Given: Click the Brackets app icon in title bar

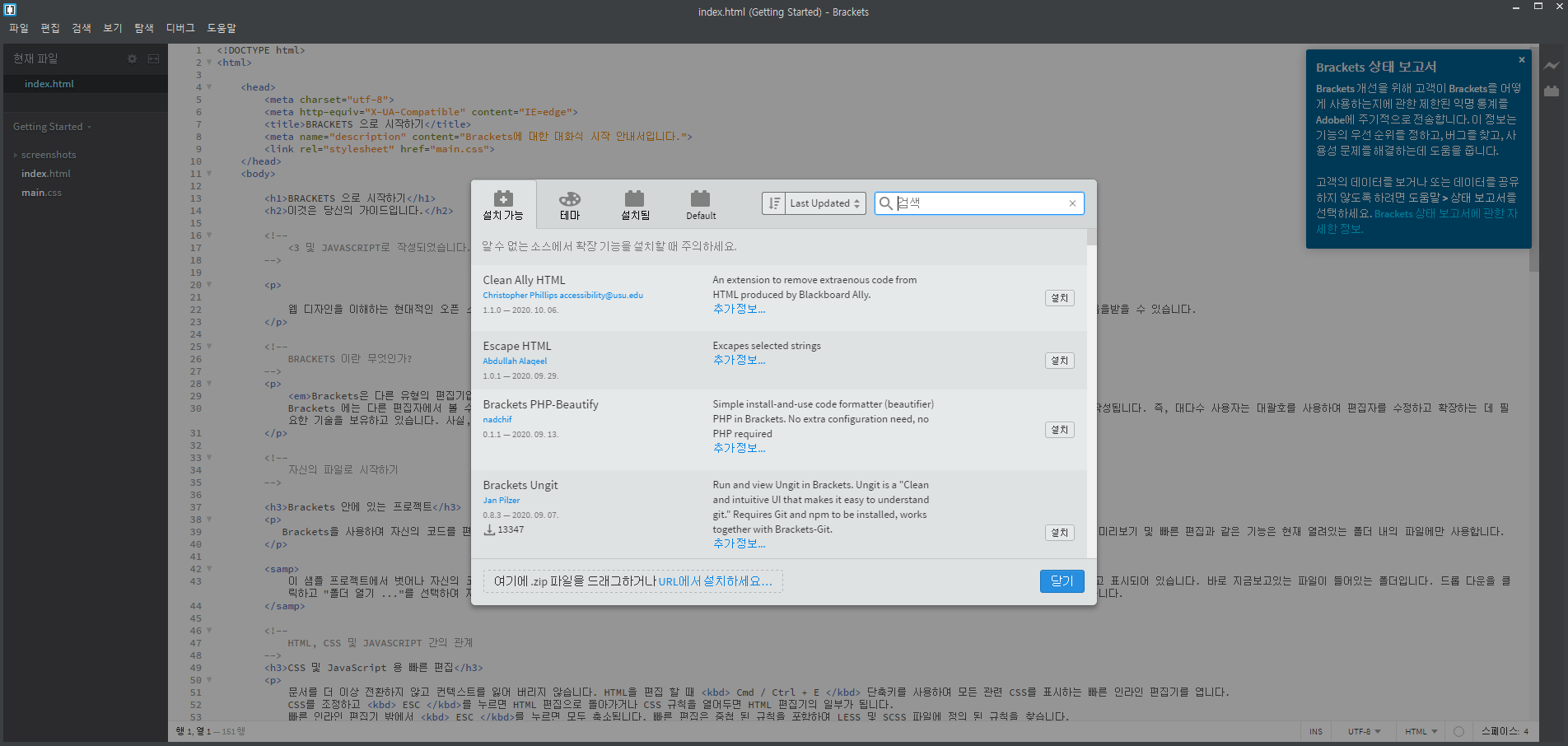Looking at the screenshot, I should click(x=10, y=10).
